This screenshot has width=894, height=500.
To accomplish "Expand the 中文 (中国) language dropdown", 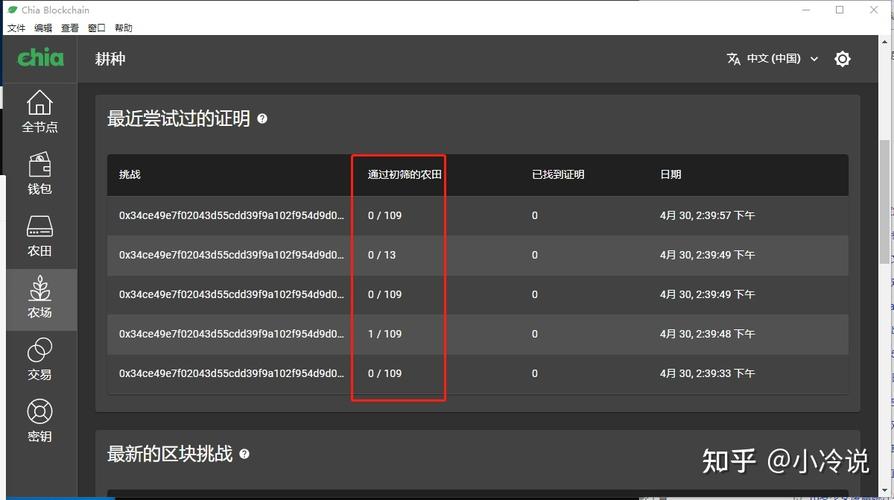I will (783, 59).
